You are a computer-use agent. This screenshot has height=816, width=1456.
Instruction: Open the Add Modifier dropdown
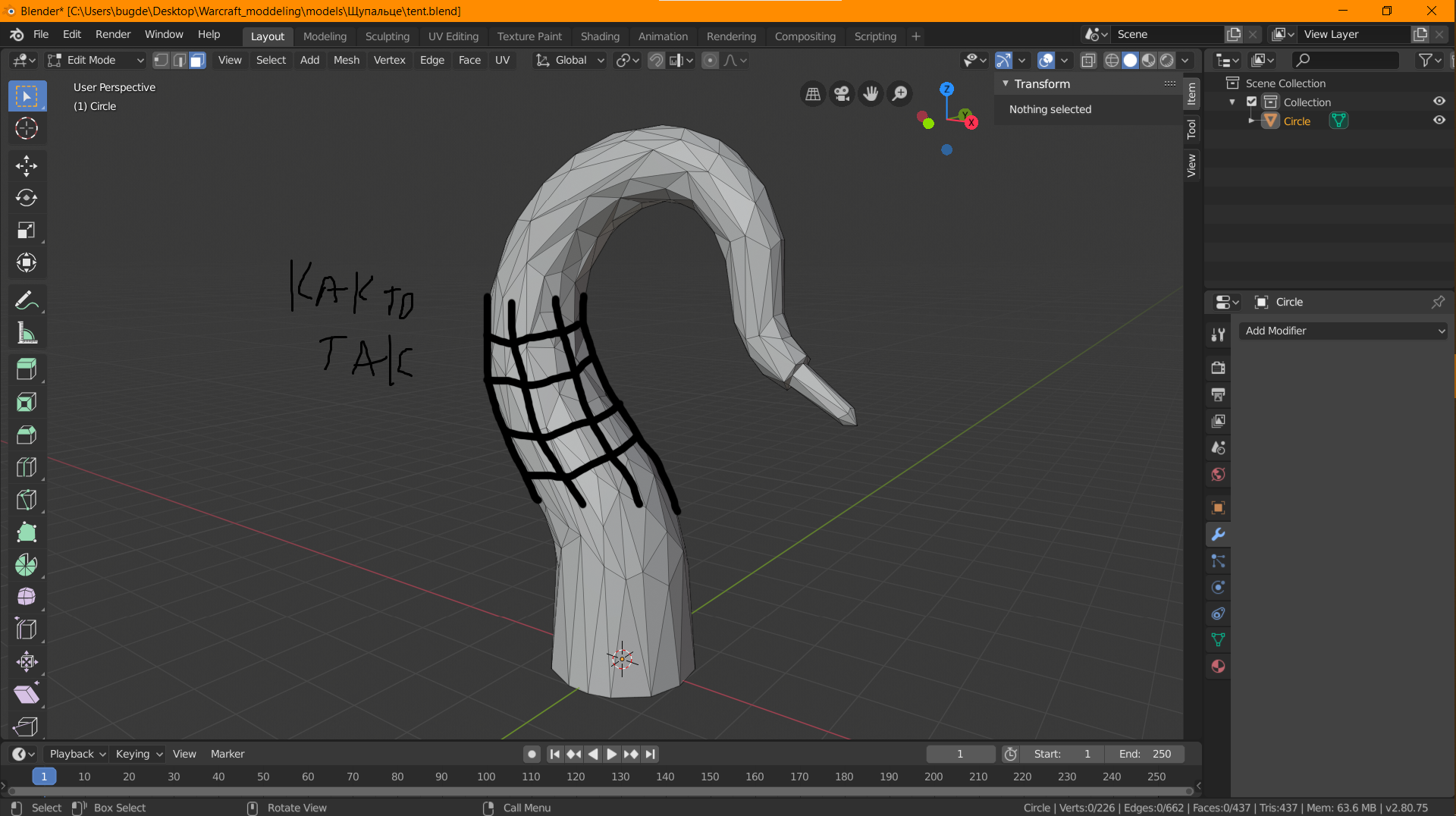pos(1343,331)
